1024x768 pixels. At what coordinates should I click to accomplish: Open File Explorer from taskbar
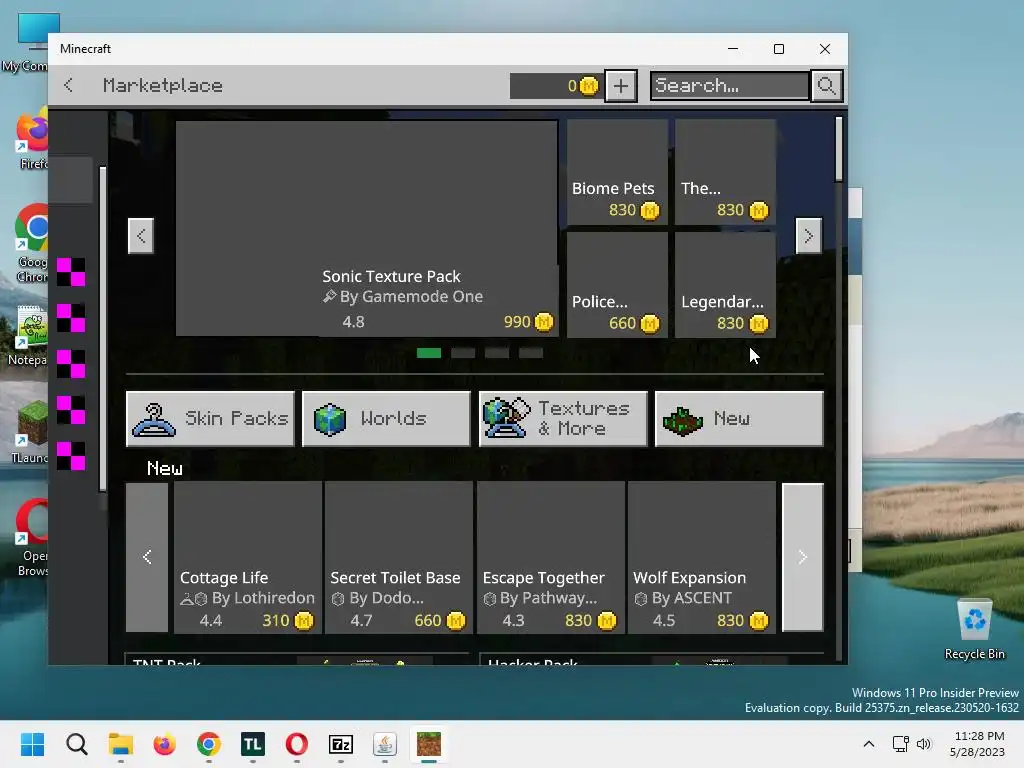tap(121, 744)
